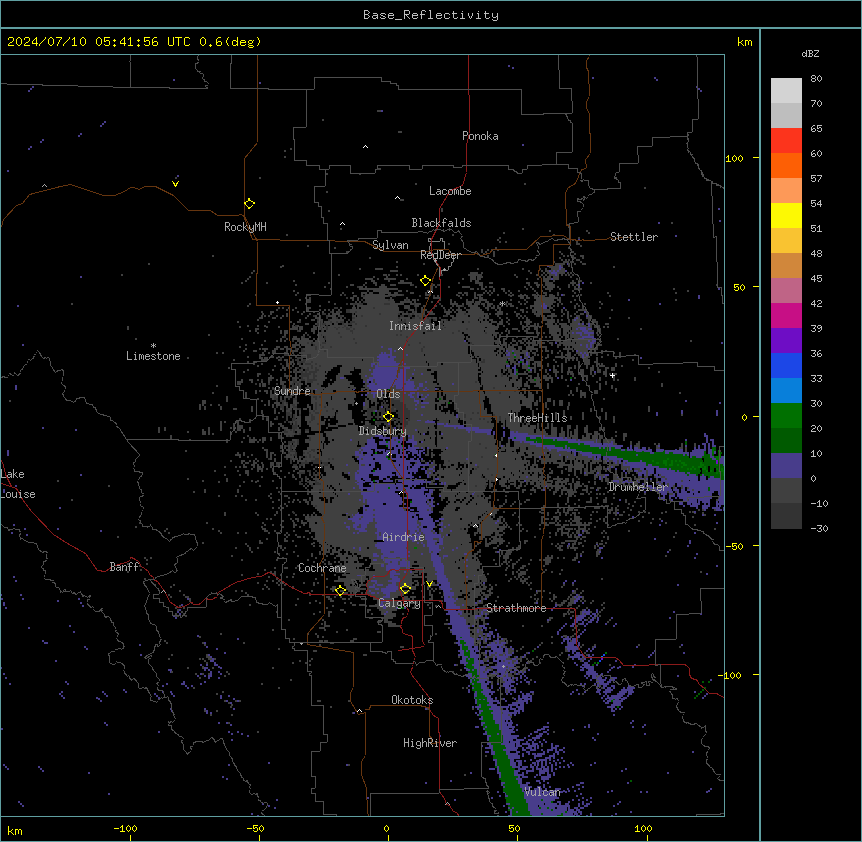Click the Banff town label
Image resolution: width=862 pixels, height=842 pixels.
coord(124,567)
